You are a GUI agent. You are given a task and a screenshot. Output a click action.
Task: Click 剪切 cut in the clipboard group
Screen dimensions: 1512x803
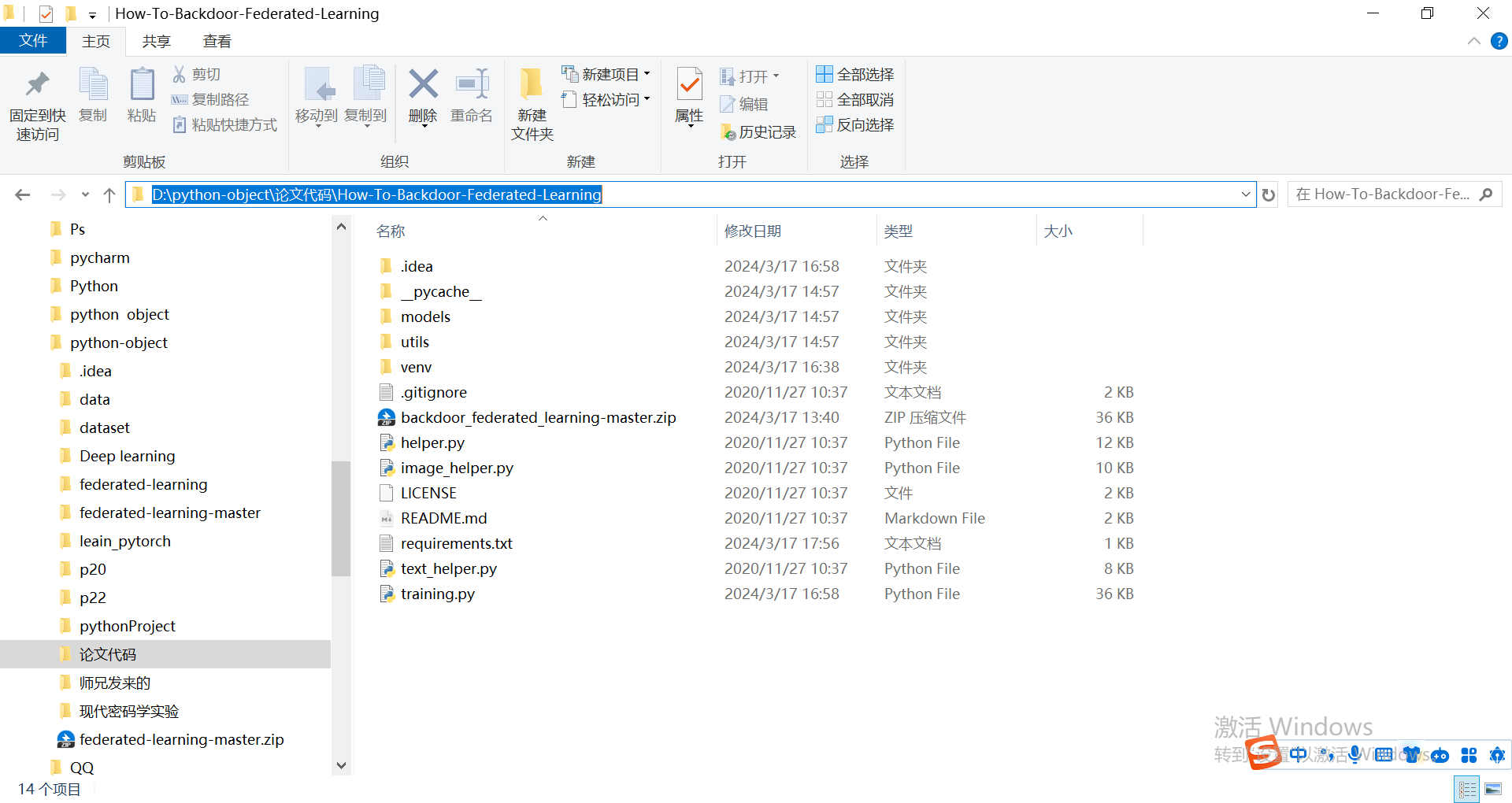[197, 74]
